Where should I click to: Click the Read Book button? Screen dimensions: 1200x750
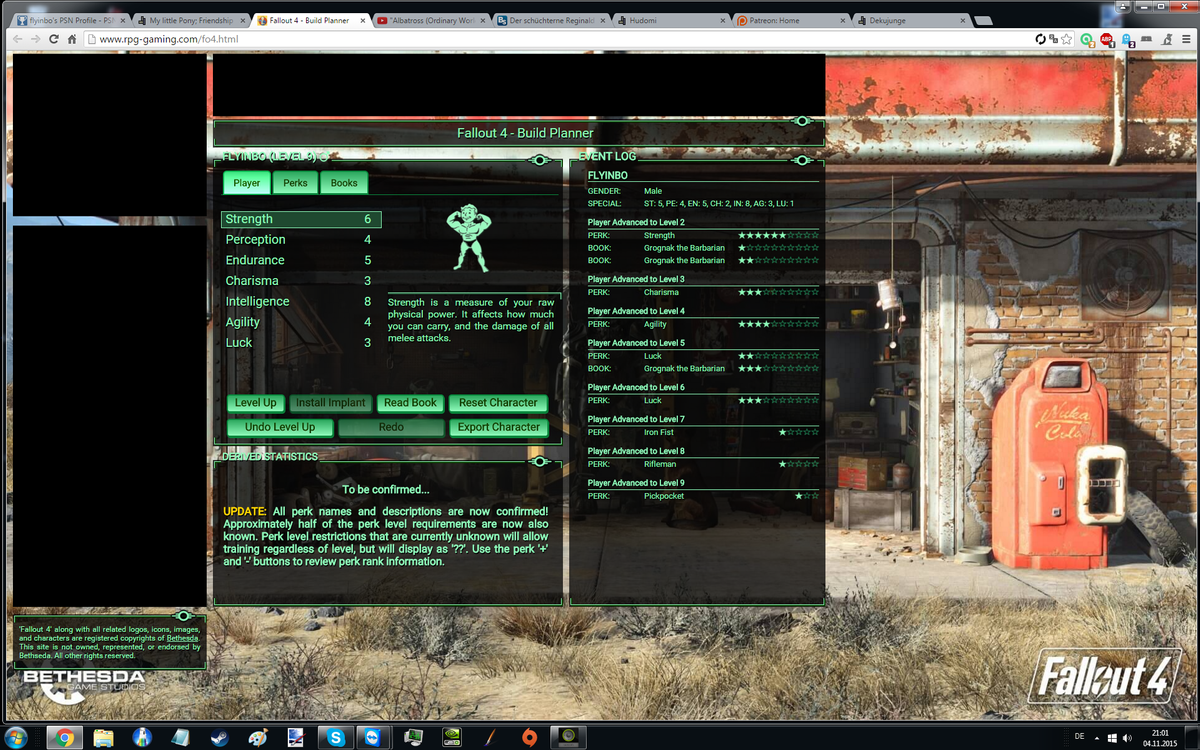(410, 403)
